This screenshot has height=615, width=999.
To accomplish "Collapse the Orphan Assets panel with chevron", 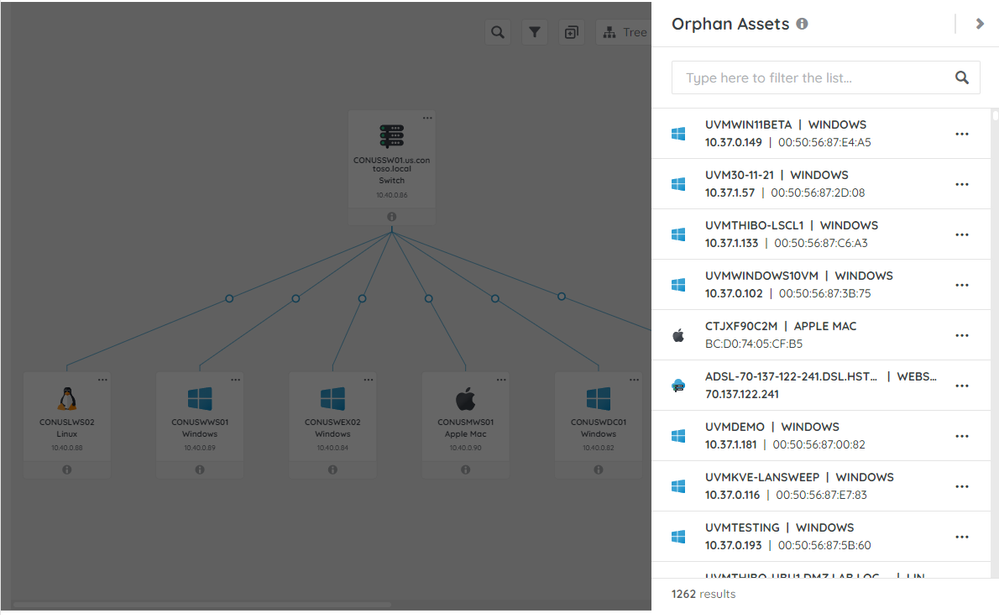I will (x=979, y=24).
